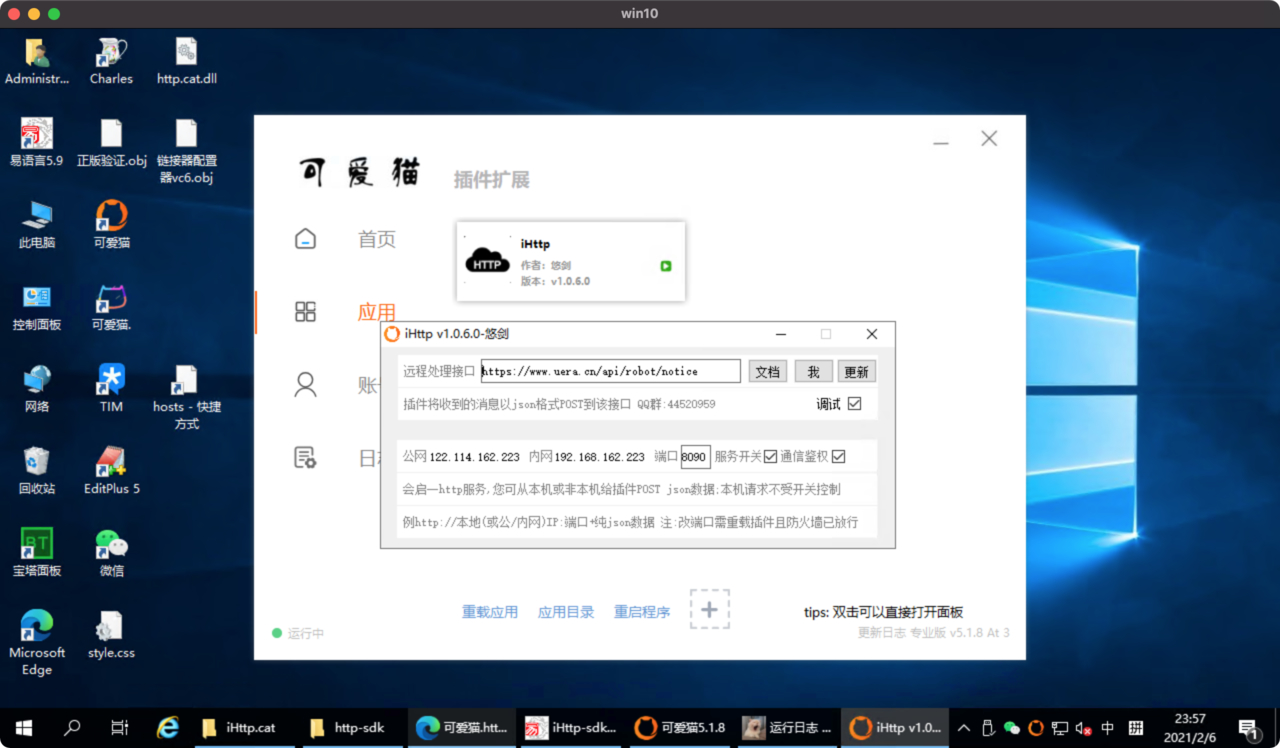Click 重启程序 link
This screenshot has width=1280, height=748.
point(642,612)
